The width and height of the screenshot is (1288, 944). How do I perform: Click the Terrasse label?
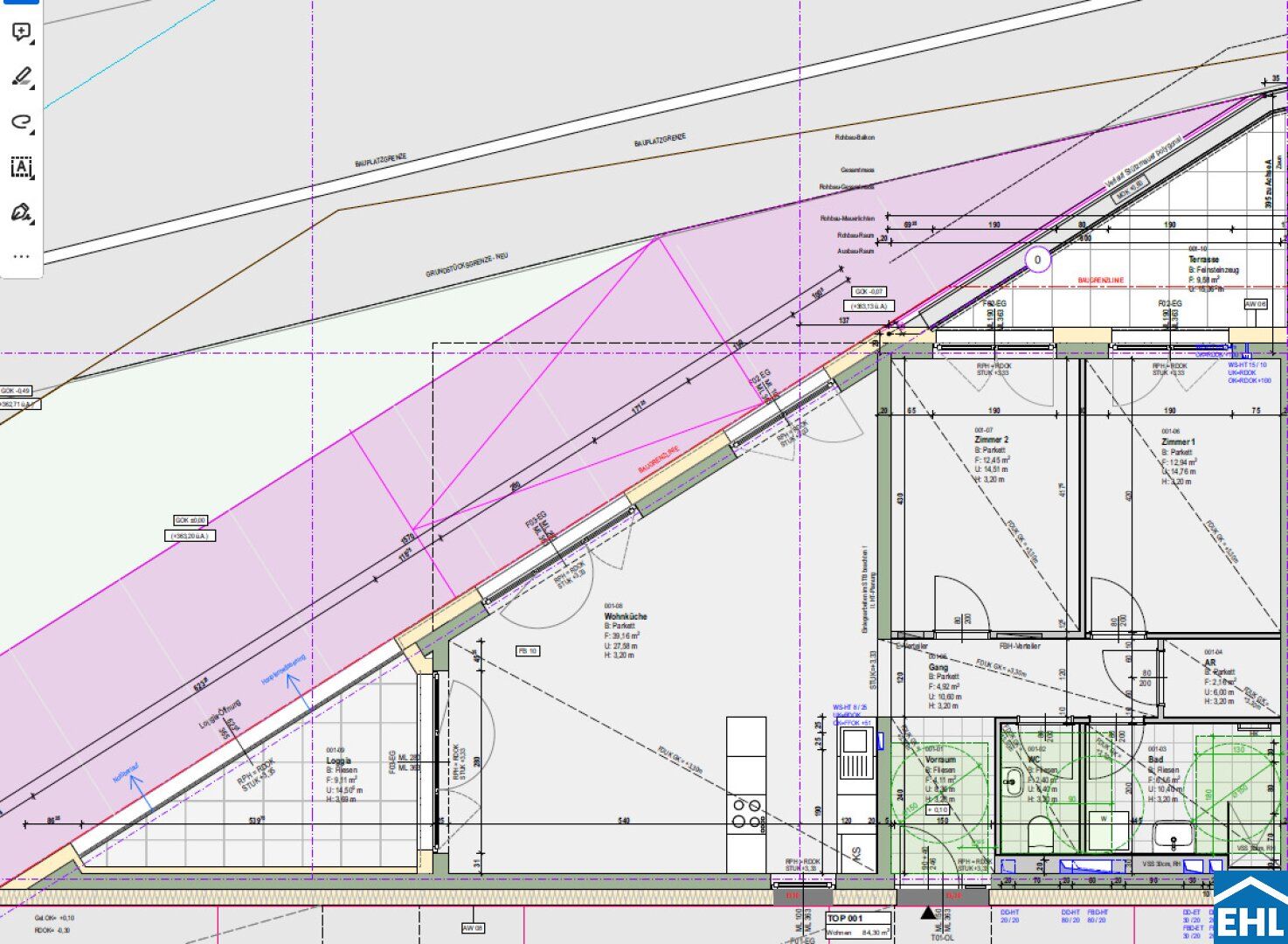[x=1203, y=260]
